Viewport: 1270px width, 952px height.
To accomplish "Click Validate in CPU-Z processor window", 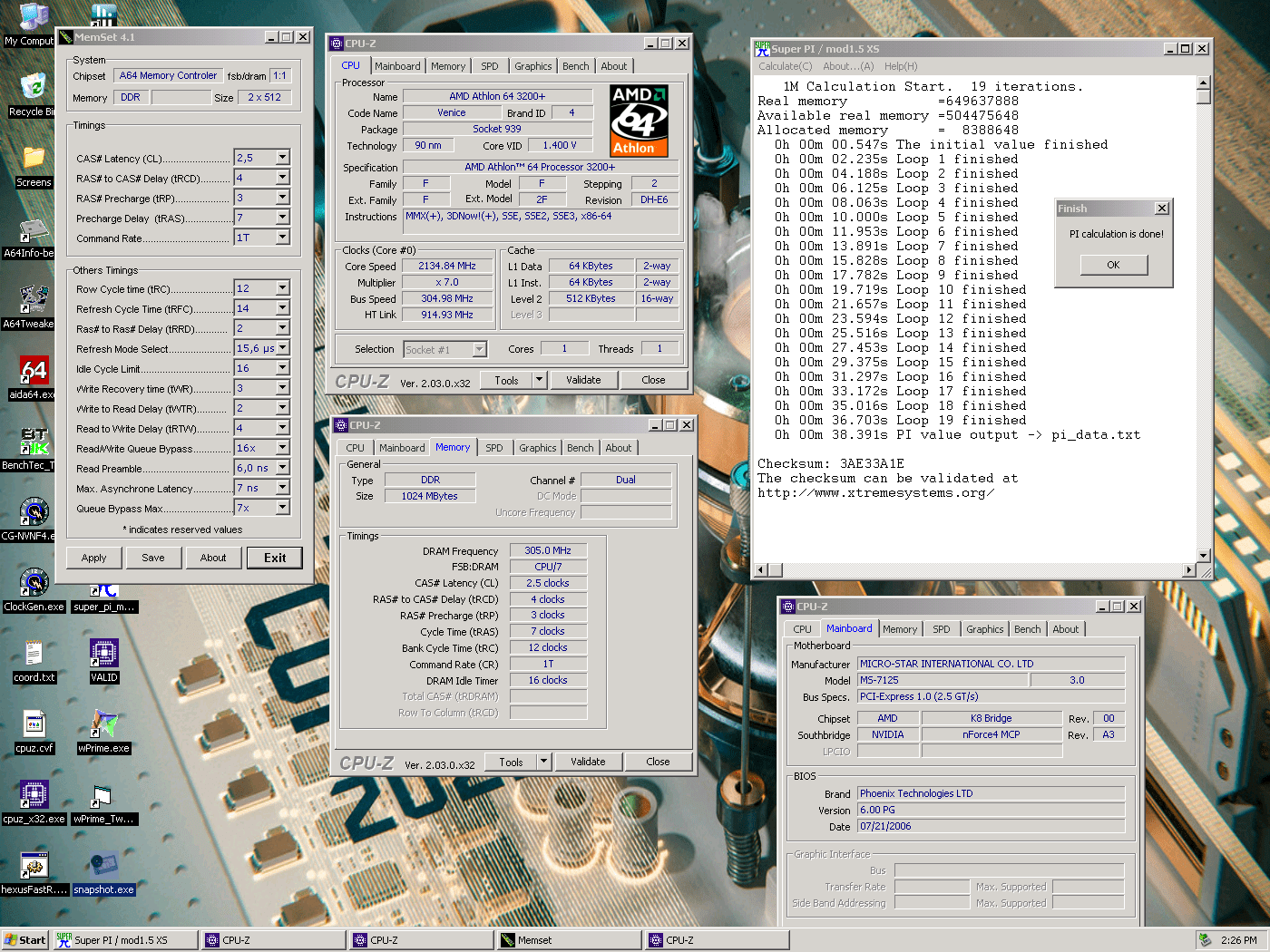I will [583, 380].
